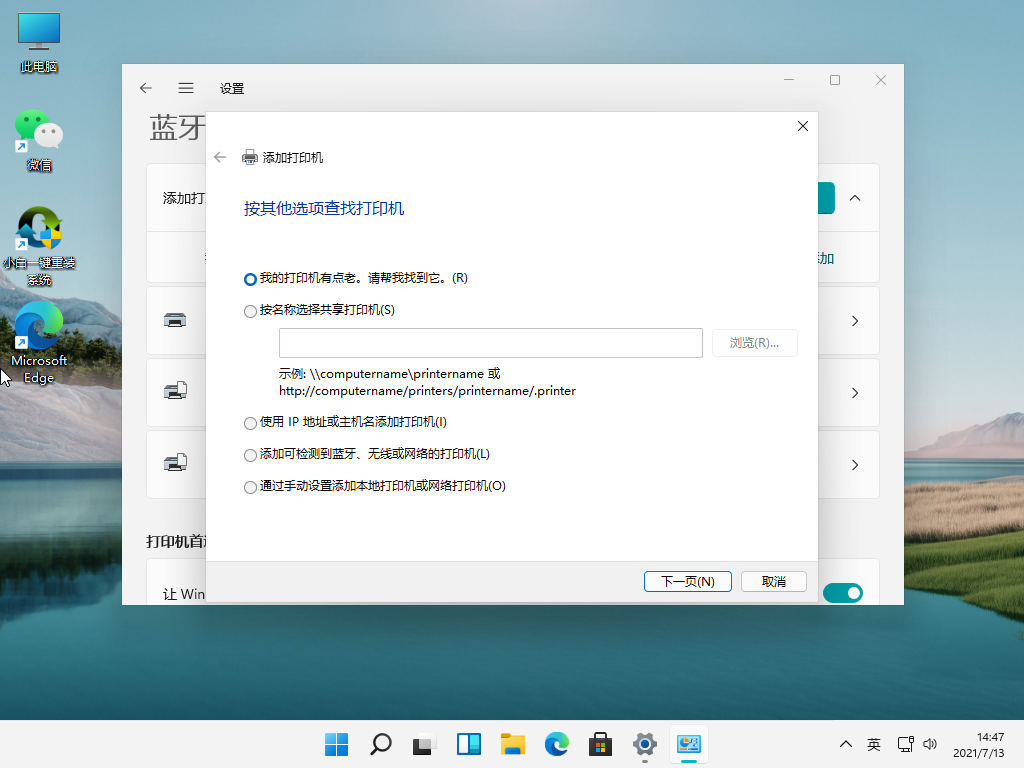
Task: Click the Settings hamburger menu icon
Action: (186, 88)
